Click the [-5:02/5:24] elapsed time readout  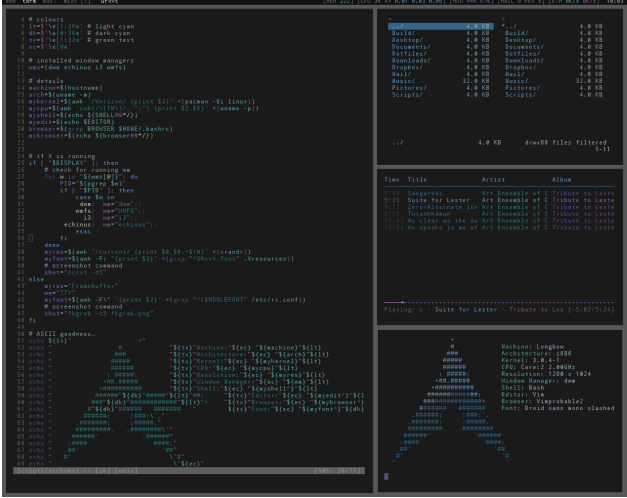pyautogui.click(x=591, y=310)
